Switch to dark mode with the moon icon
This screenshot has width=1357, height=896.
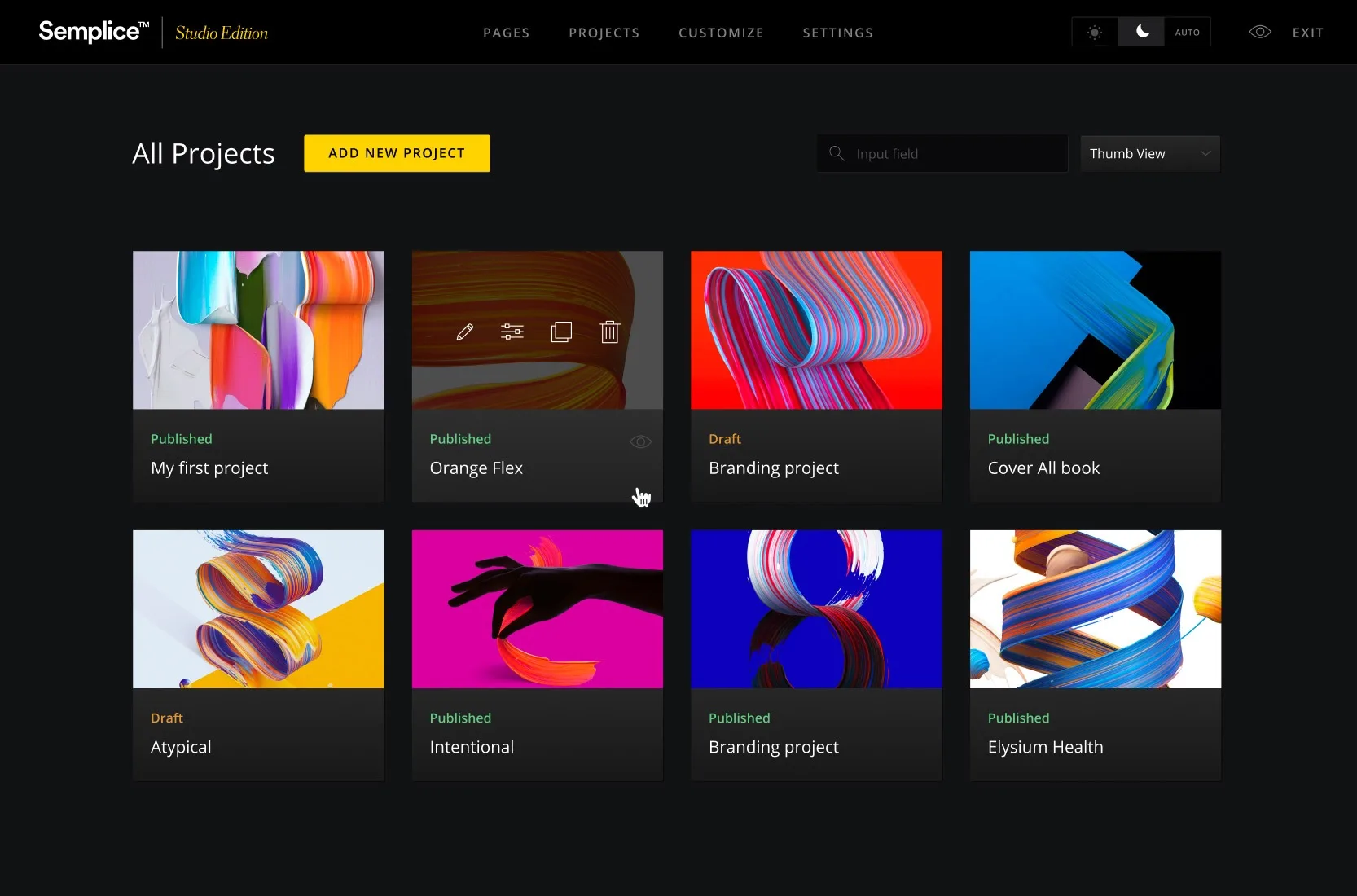point(1142,32)
